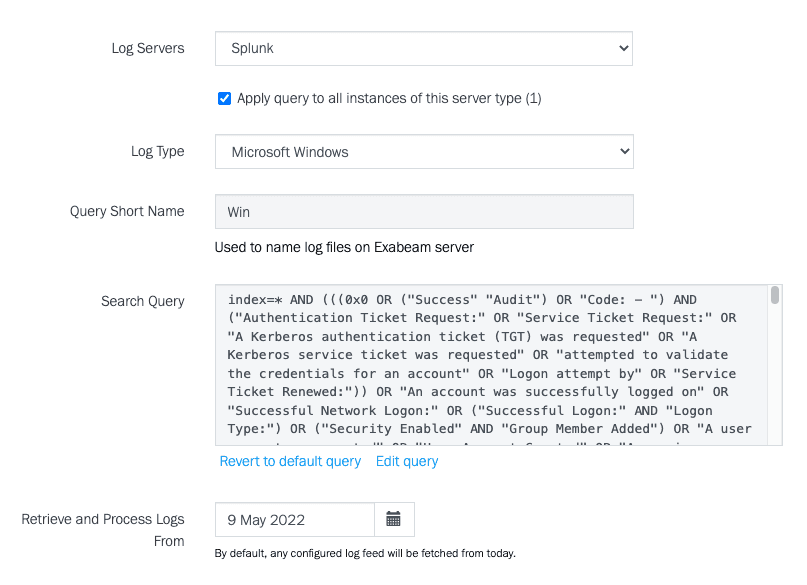Open the calendar date picker icon

point(394,519)
